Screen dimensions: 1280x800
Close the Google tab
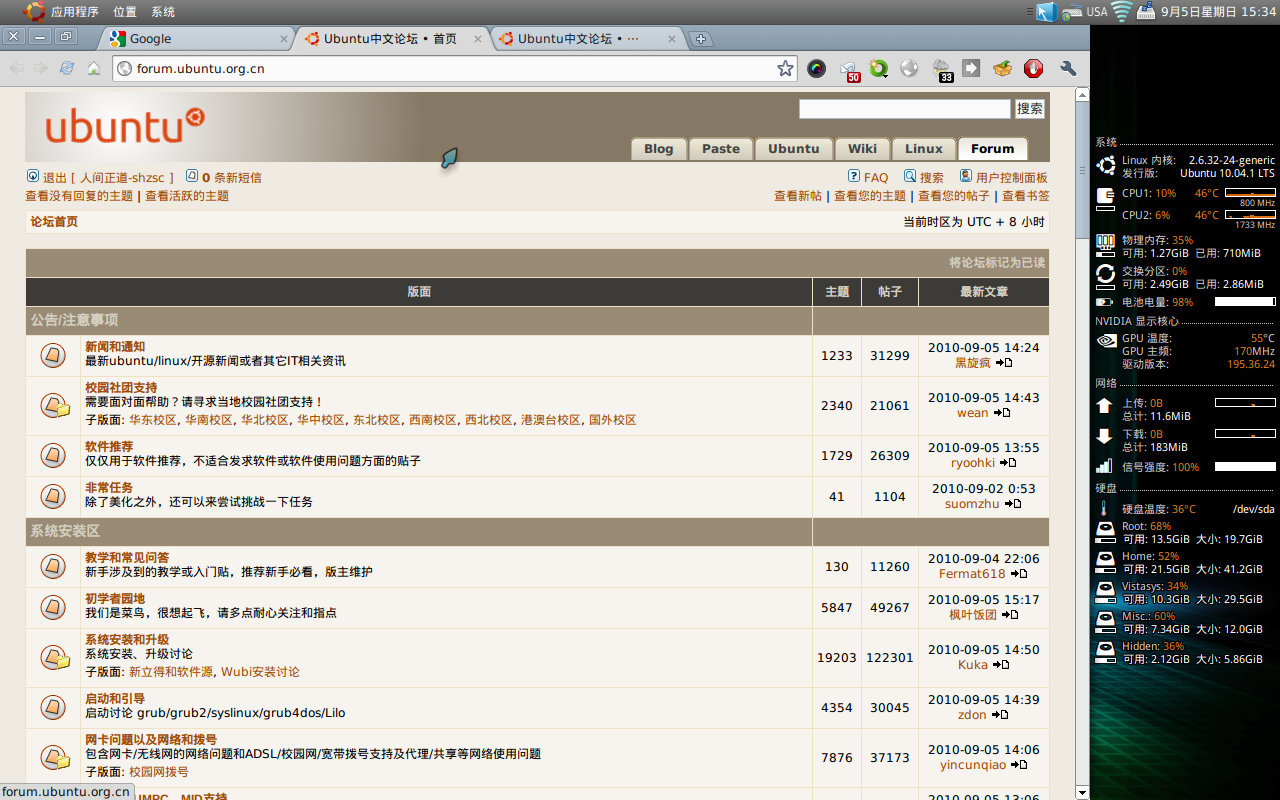(284, 39)
